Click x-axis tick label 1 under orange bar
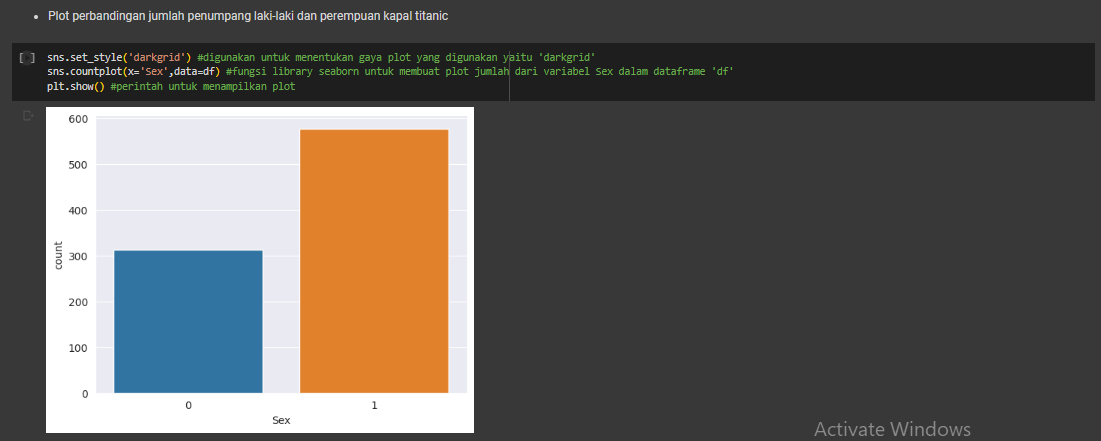This screenshot has height=441, width=1101. point(374,406)
